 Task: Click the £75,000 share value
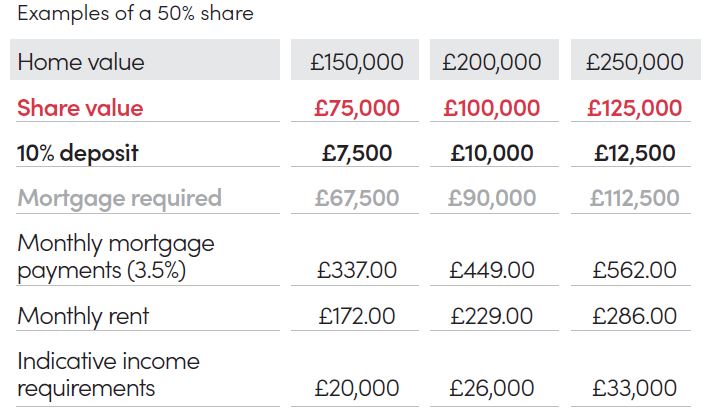point(357,108)
